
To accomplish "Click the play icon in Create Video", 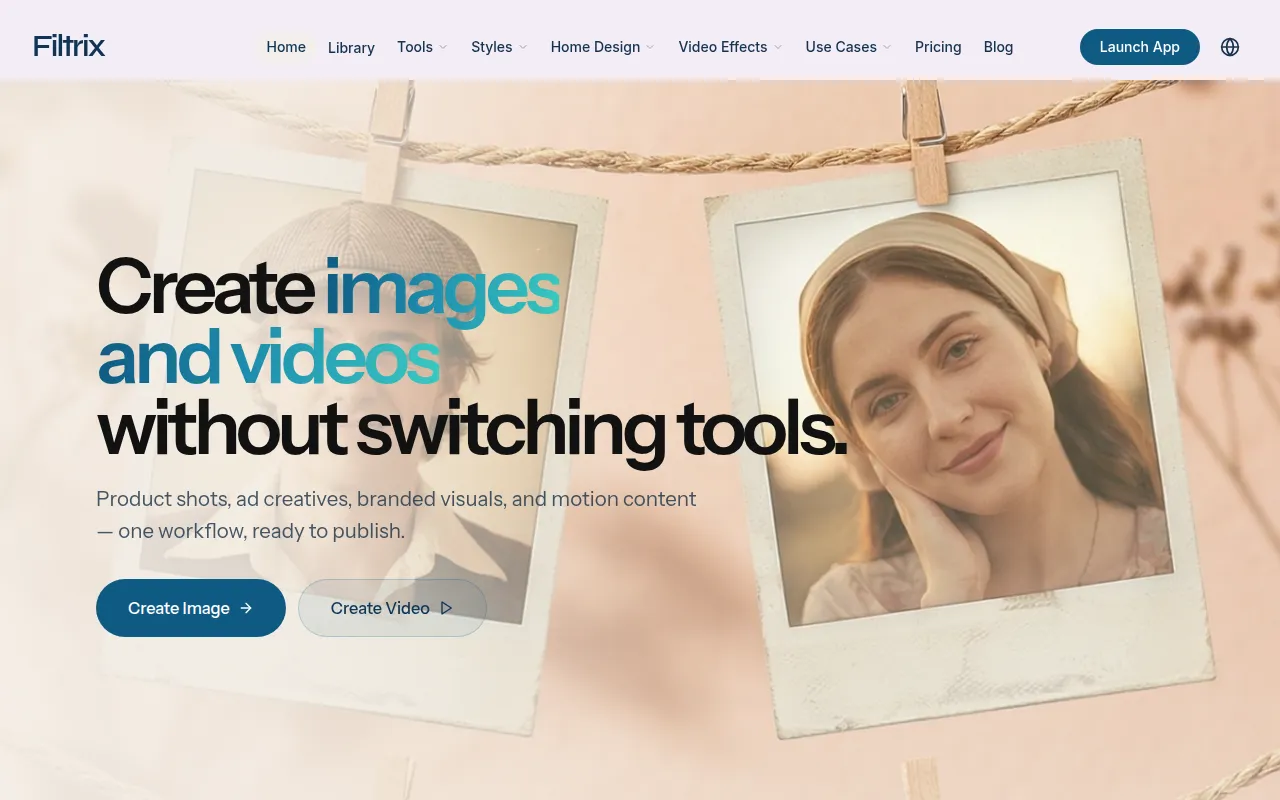I will tap(447, 608).
